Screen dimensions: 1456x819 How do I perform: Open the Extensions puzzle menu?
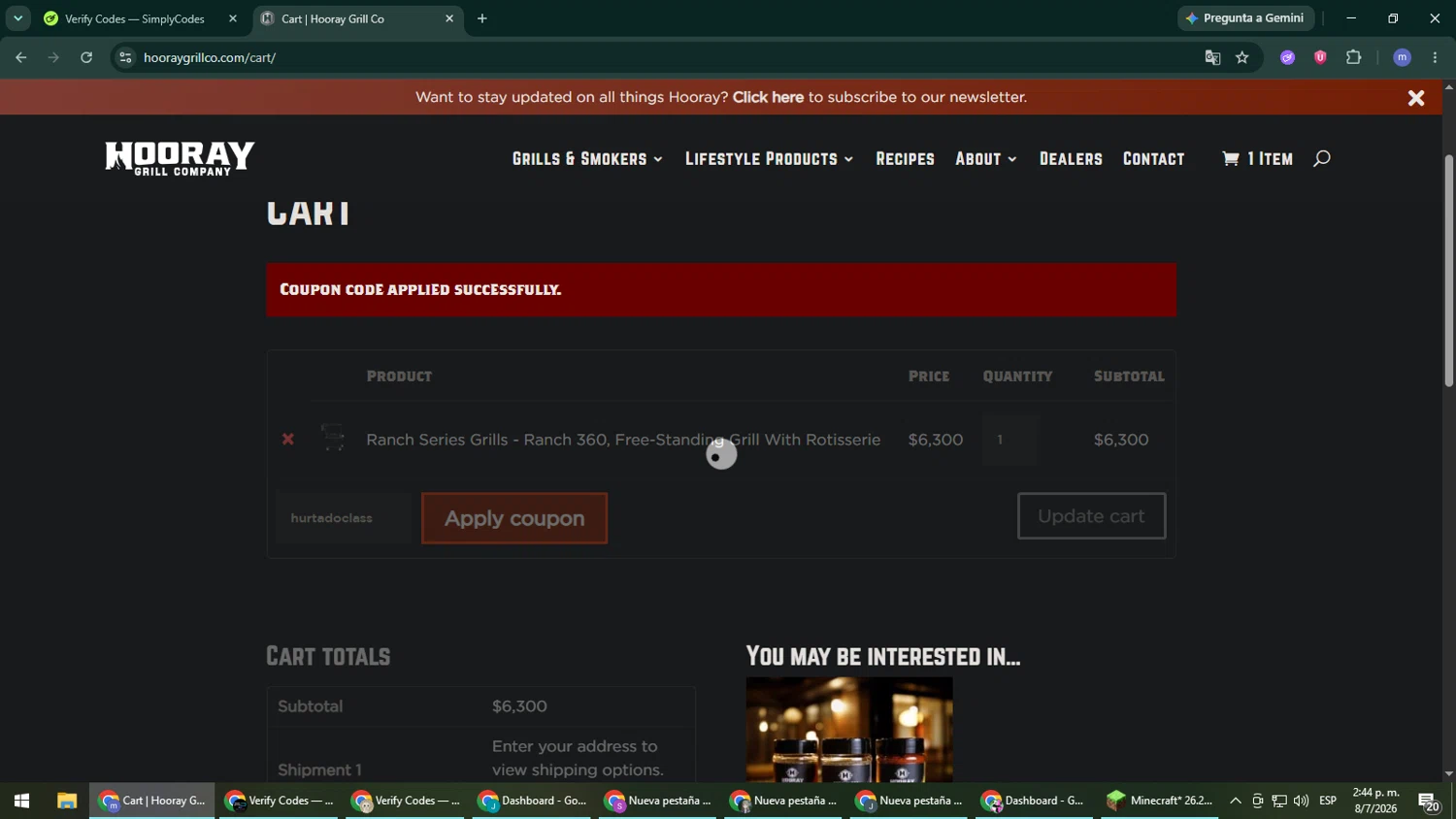(x=1353, y=58)
